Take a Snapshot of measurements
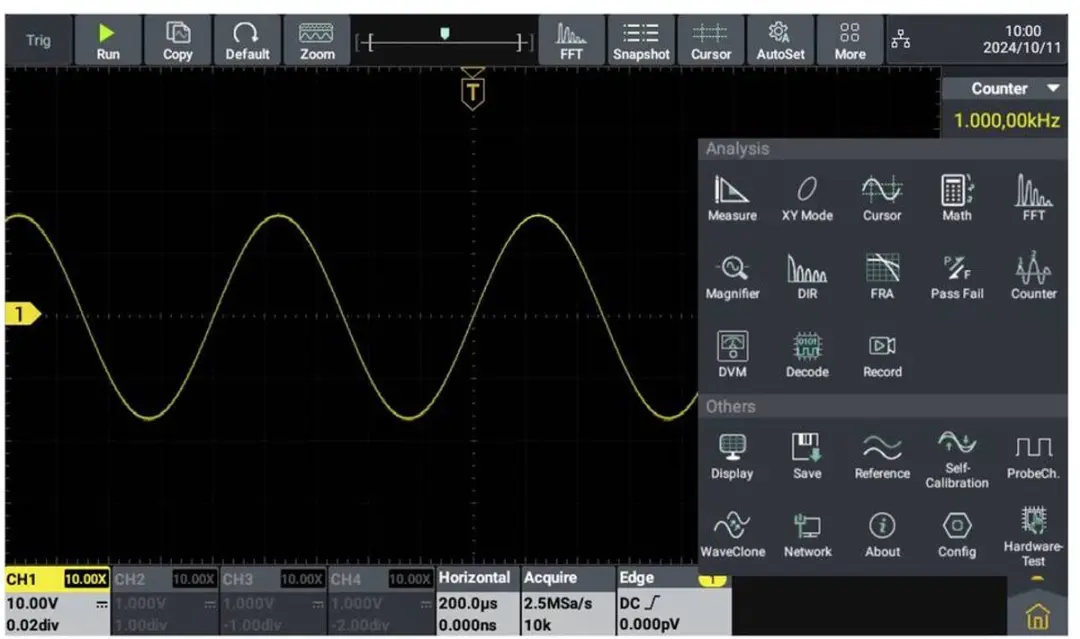This screenshot has height=639, width=1080. click(641, 41)
